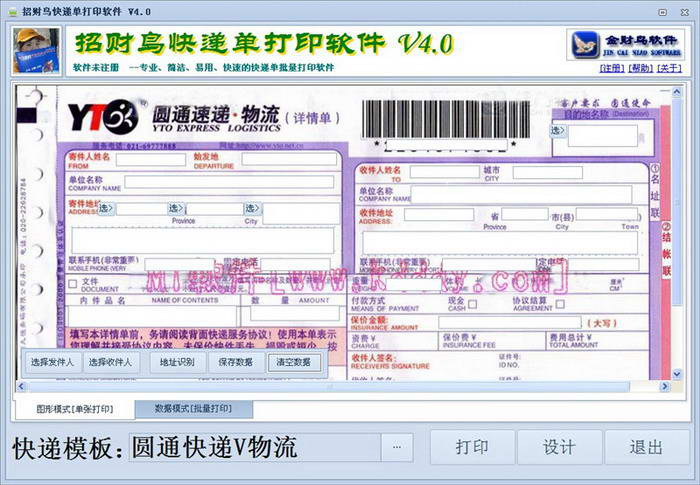Open the 帮助 help link
Viewport: 700px width, 485px height.
point(641,68)
